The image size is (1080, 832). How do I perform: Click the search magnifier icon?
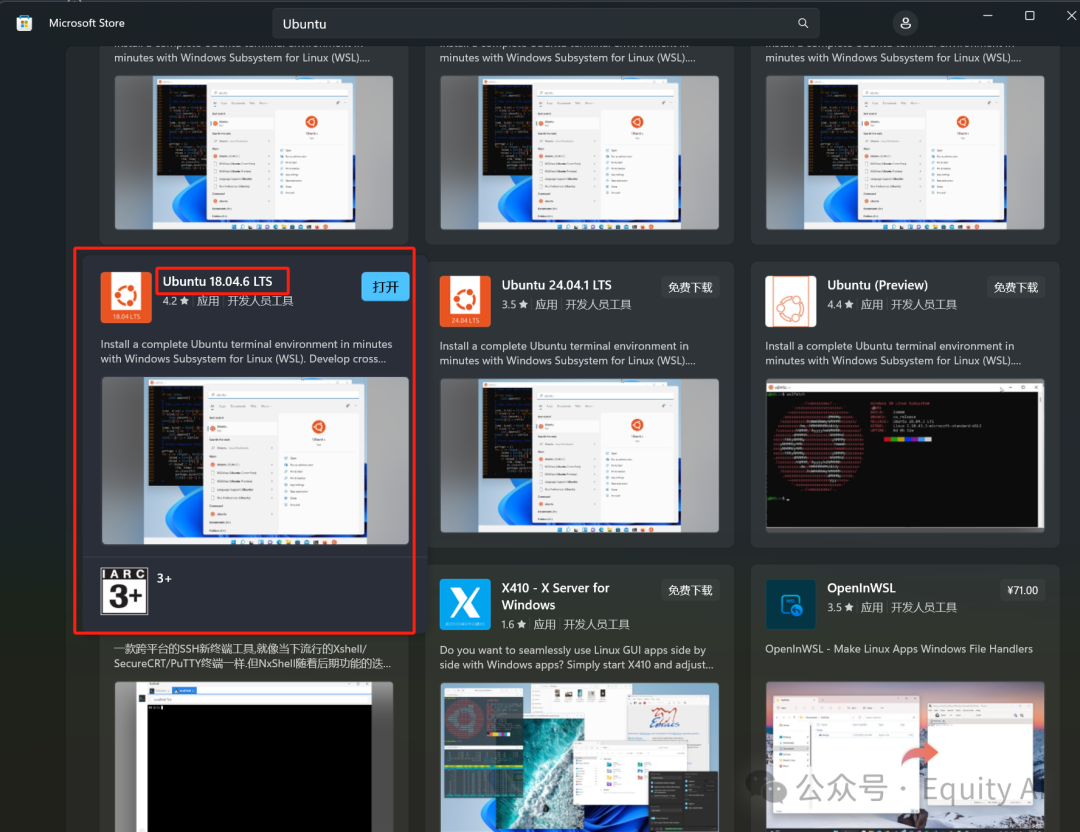tap(803, 23)
